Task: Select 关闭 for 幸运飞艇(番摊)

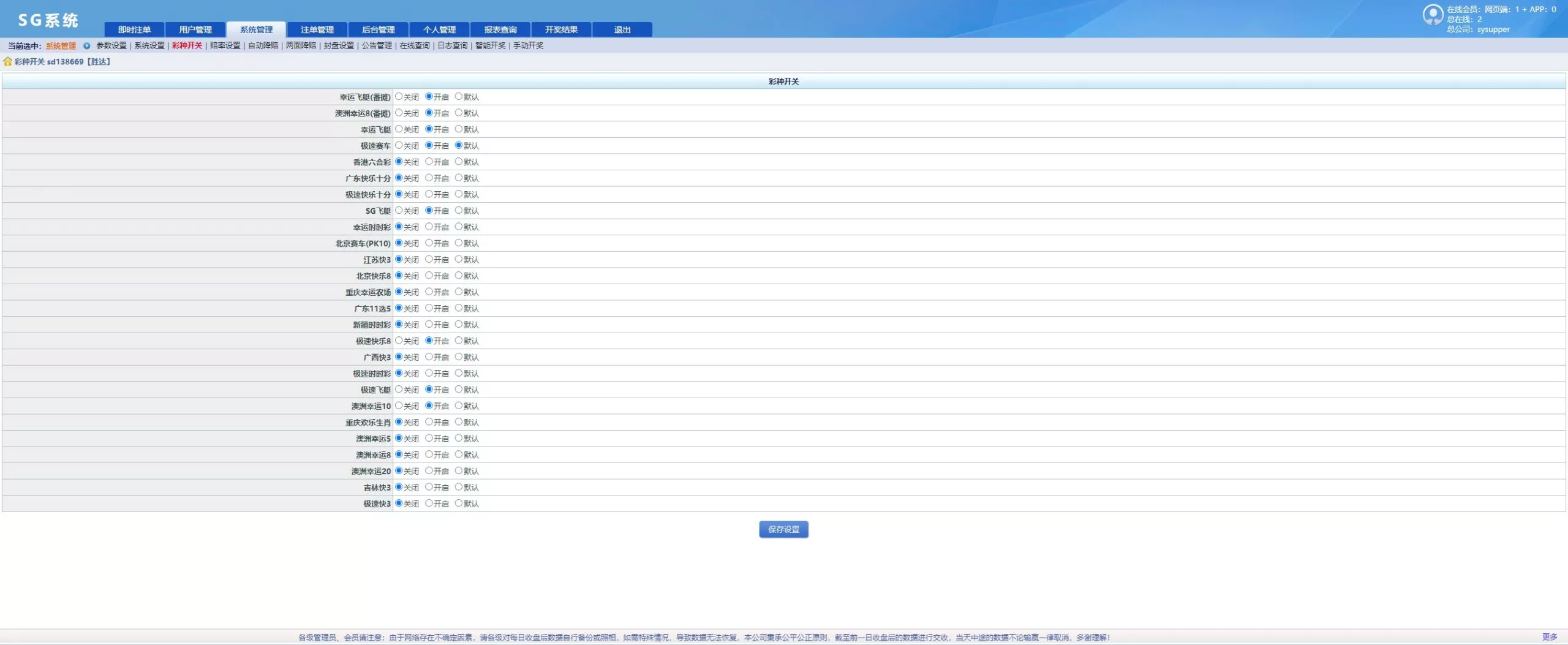Action: (399, 97)
